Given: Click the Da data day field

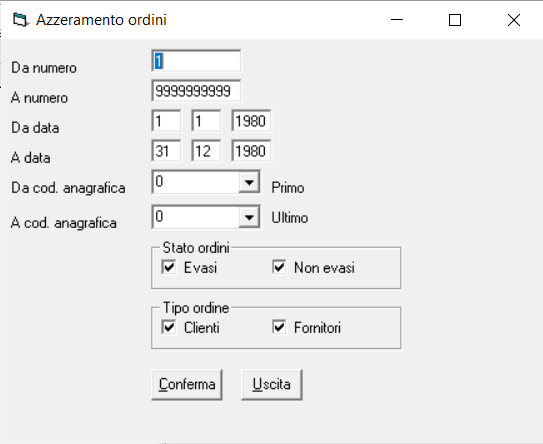Looking at the screenshot, I should tap(166, 121).
